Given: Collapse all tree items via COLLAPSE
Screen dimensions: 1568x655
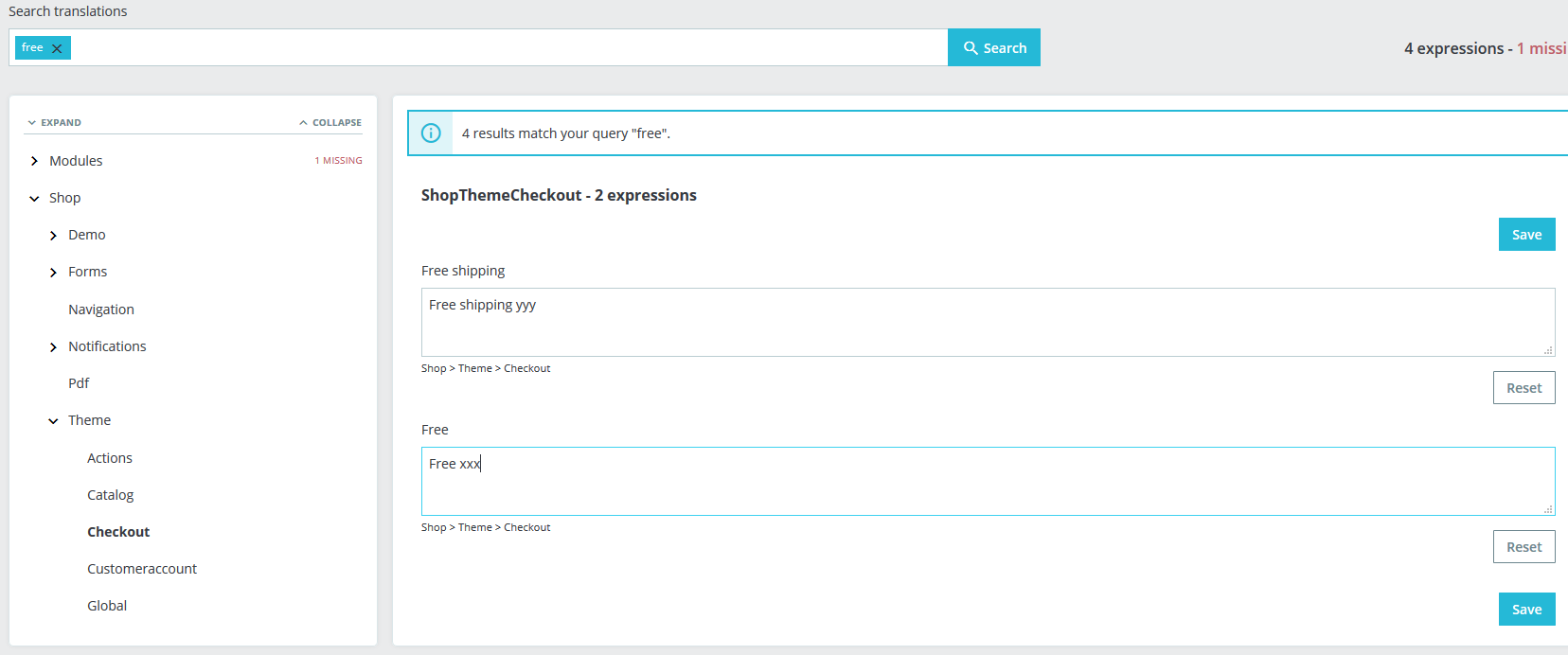Looking at the screenshot, I should (x=330, y=123).
